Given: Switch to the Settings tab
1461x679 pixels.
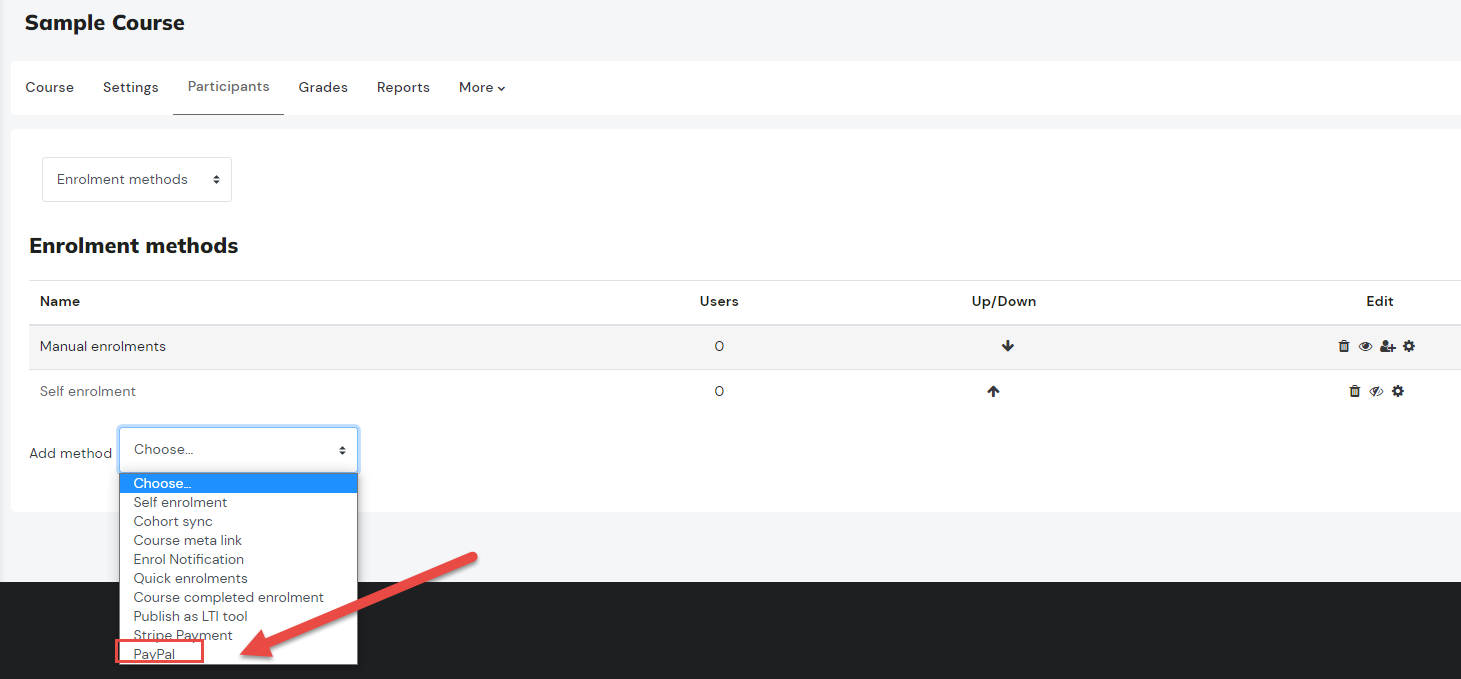Looking at the screenshot, I should [131, 88].
